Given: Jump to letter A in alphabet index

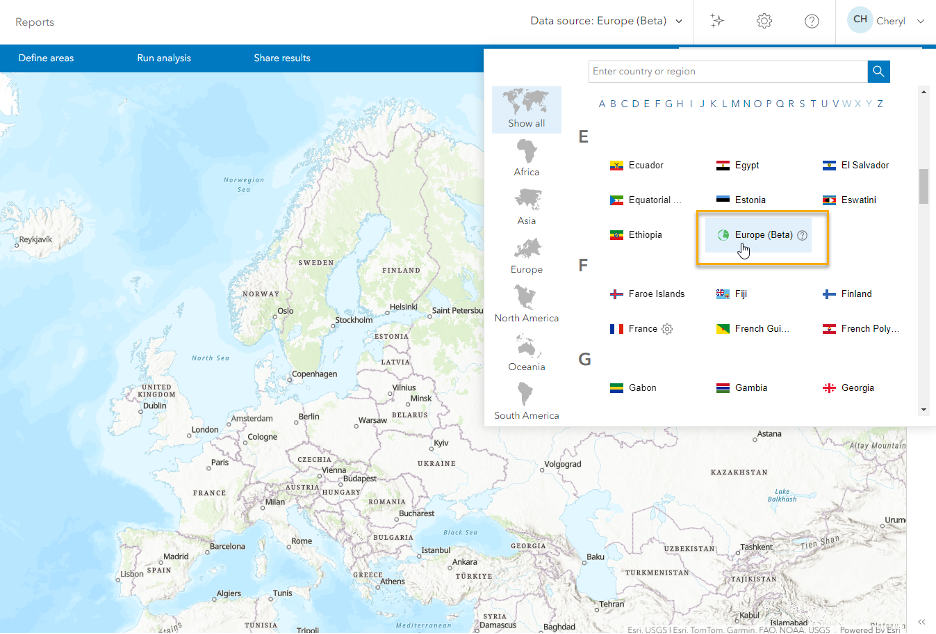Looking at the screenshot, I should click(602, 104).
